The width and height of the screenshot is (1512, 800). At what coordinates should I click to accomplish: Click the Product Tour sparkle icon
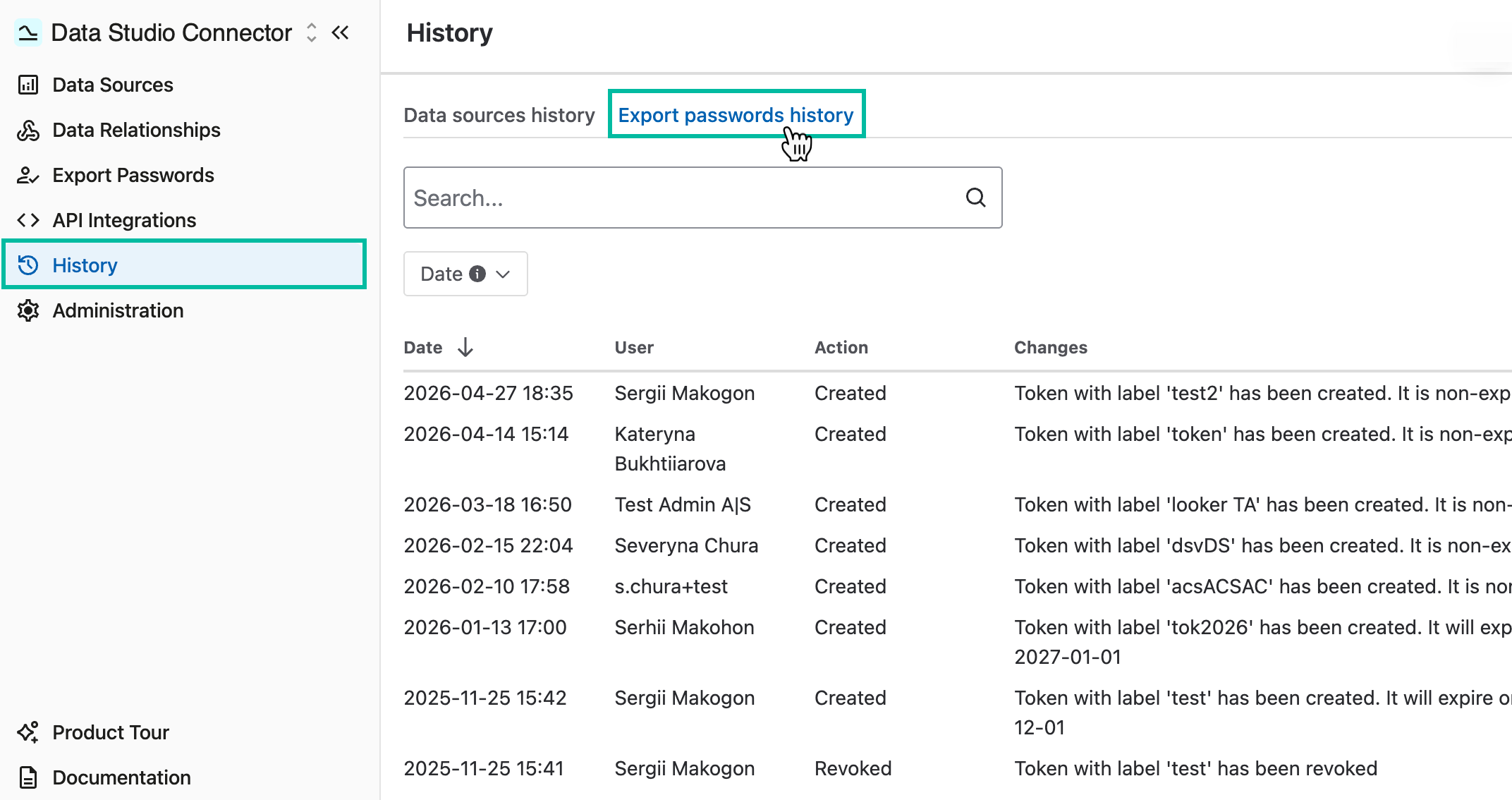coord(28,732)
